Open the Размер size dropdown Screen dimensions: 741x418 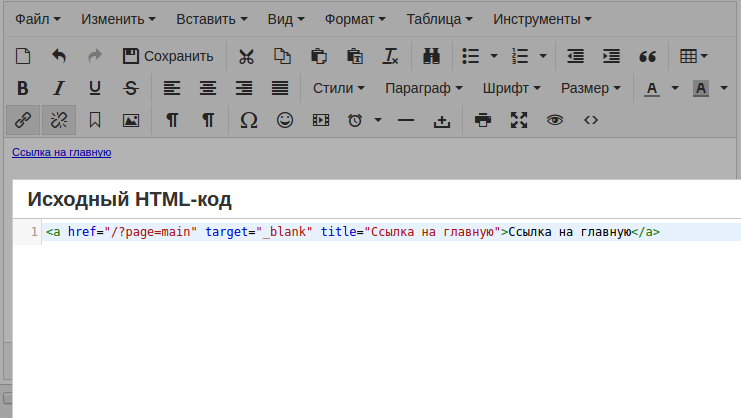[x=590, y=88]
